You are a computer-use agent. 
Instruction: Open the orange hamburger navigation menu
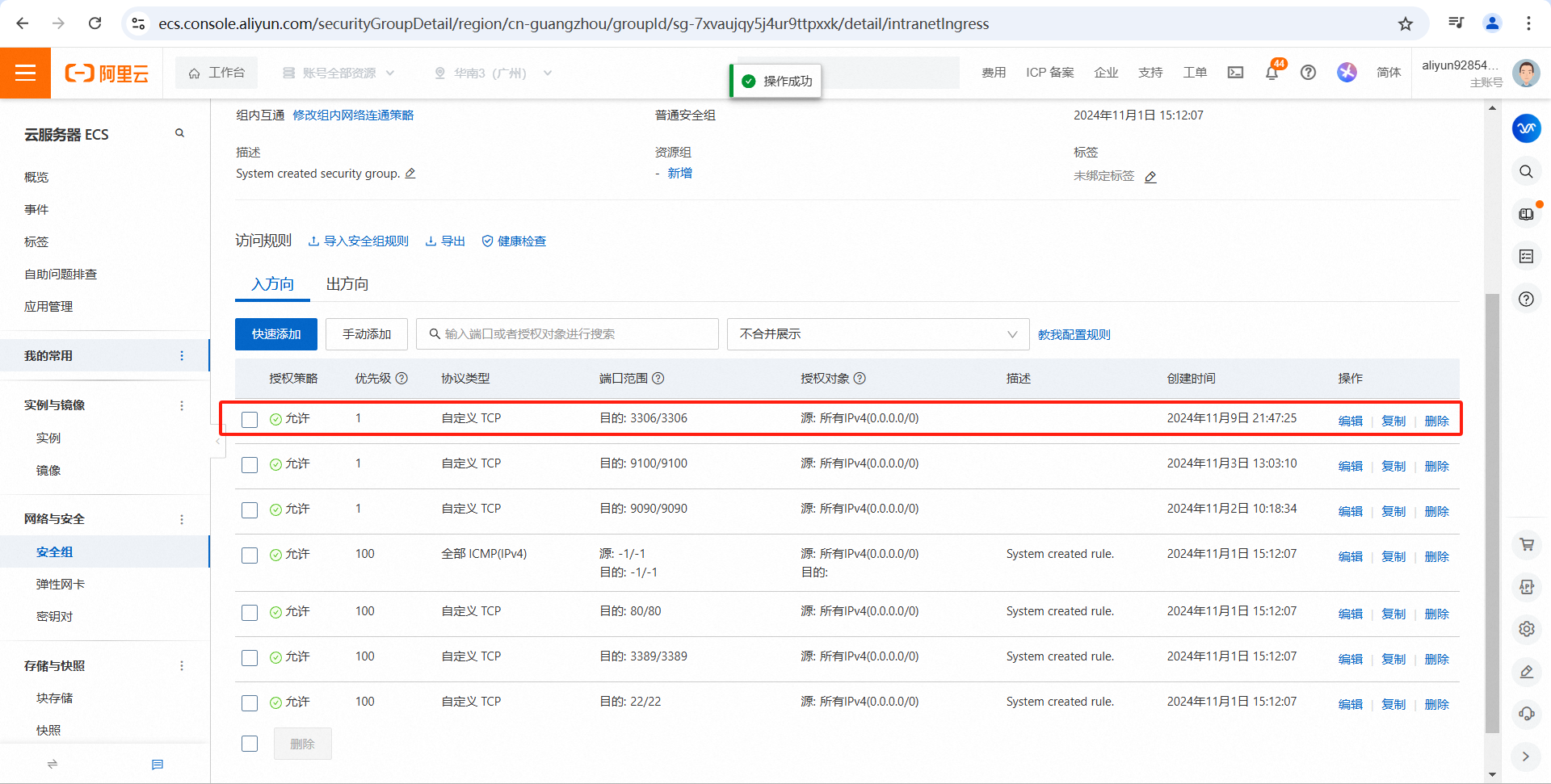click(25, 73)
